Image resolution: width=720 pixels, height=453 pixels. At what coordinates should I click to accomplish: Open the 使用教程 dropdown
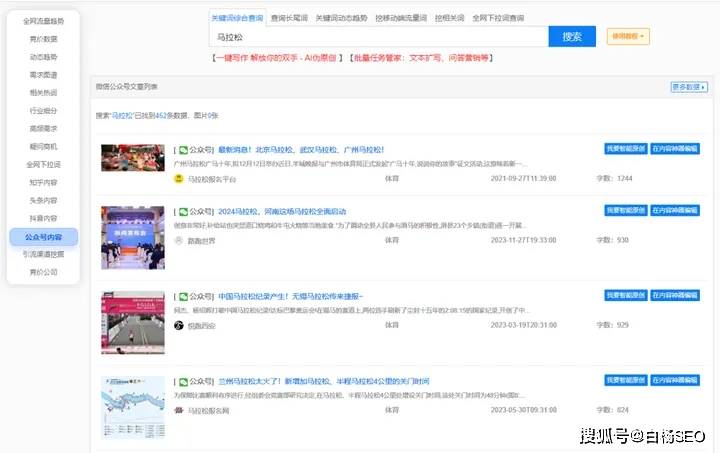point(628,37)
